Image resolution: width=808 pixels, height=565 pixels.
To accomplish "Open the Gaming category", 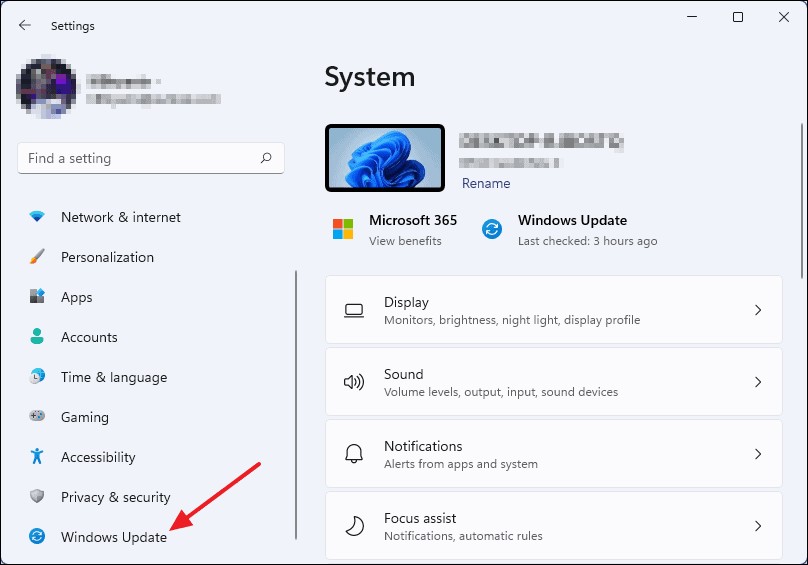I will [x=85, y=417].
